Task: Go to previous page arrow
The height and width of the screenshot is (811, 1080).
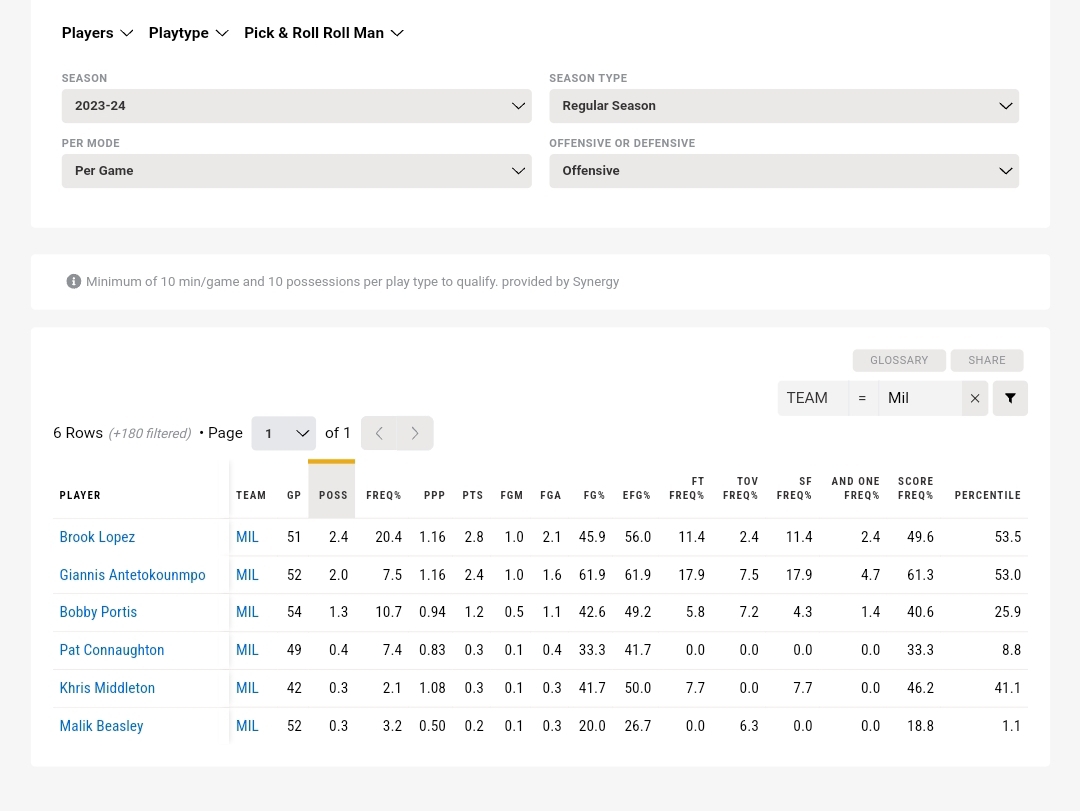Action: 379,433
